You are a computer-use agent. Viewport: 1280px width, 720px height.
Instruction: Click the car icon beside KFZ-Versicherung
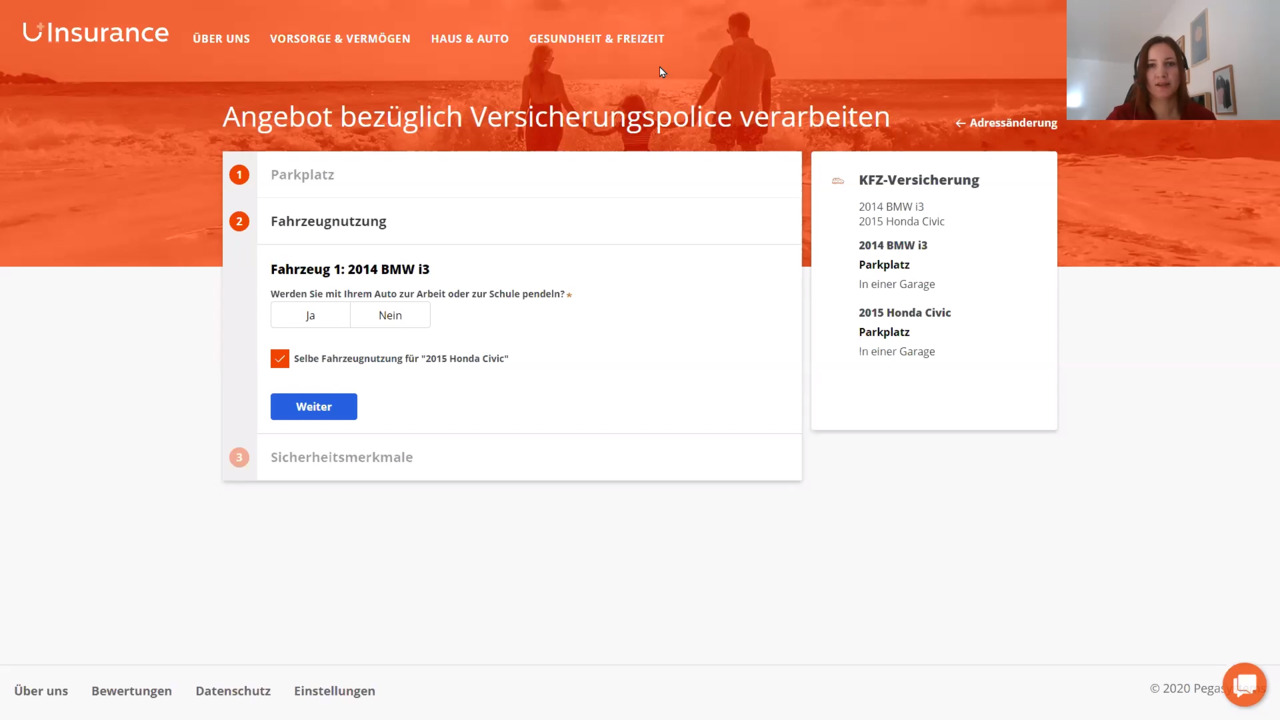click(x=838, y=181)
